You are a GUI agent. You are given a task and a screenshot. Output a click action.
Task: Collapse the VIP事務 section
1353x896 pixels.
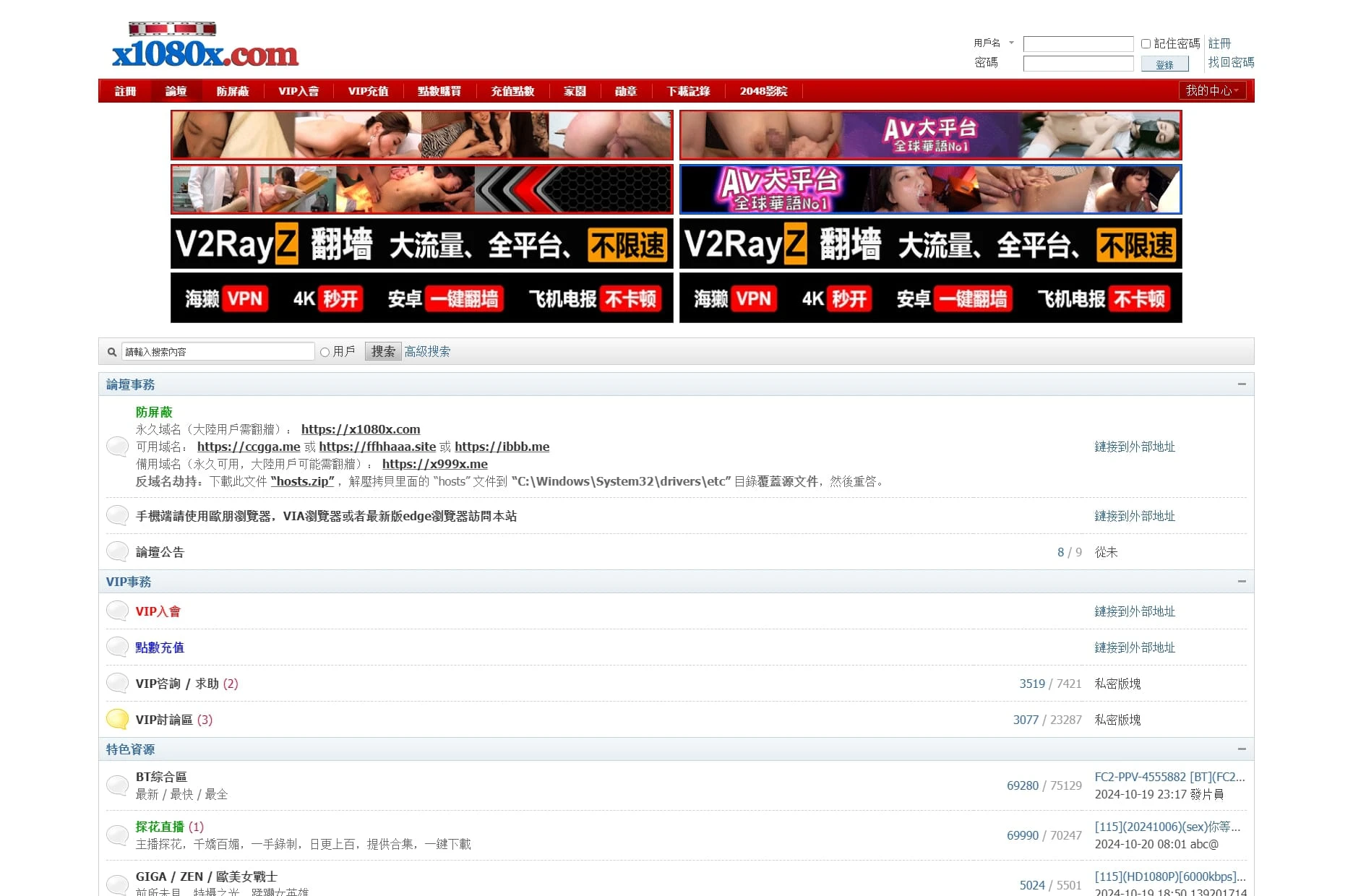(x=1242, y=582)
